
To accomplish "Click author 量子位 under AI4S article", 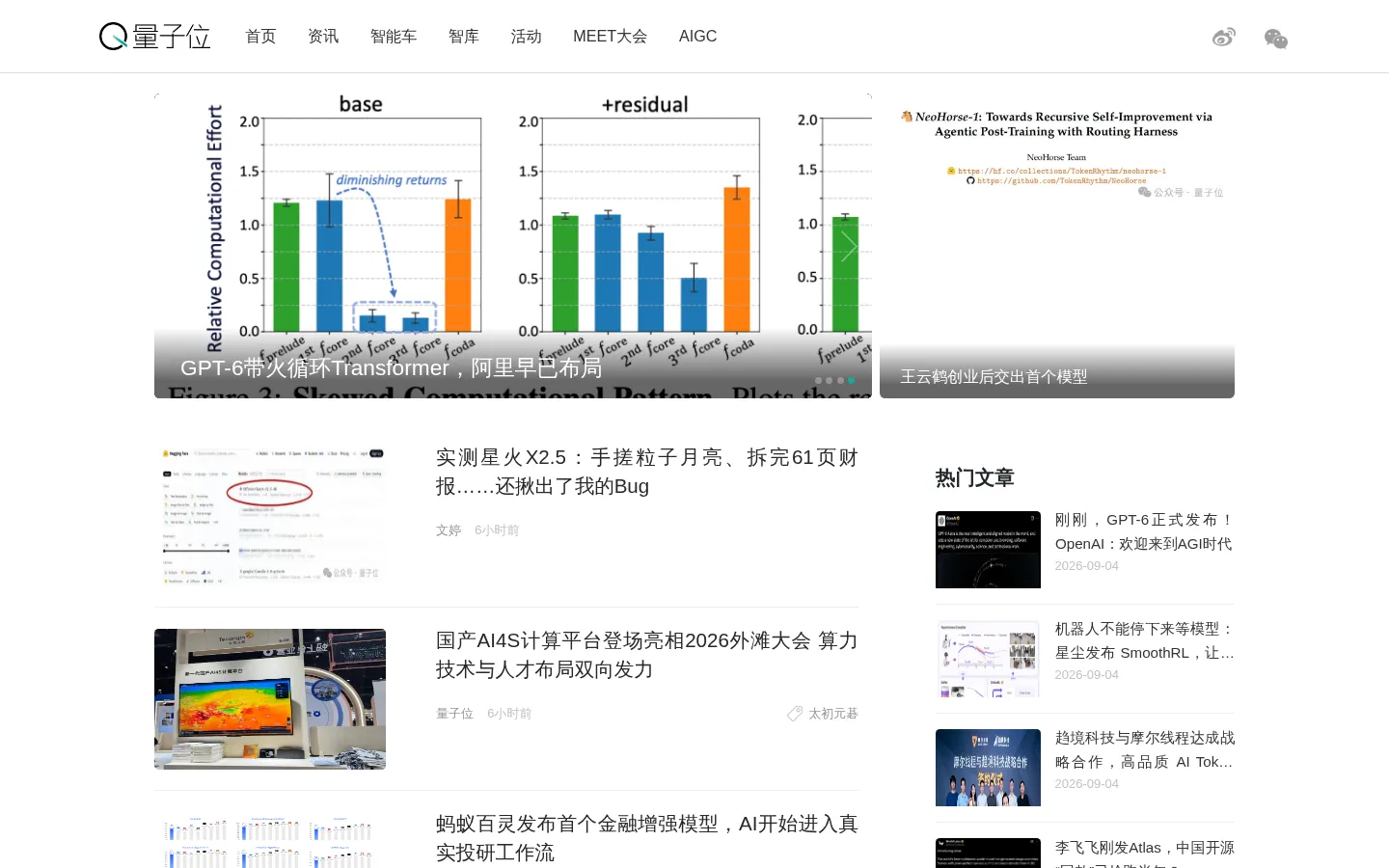I will [x=454, y=714].
